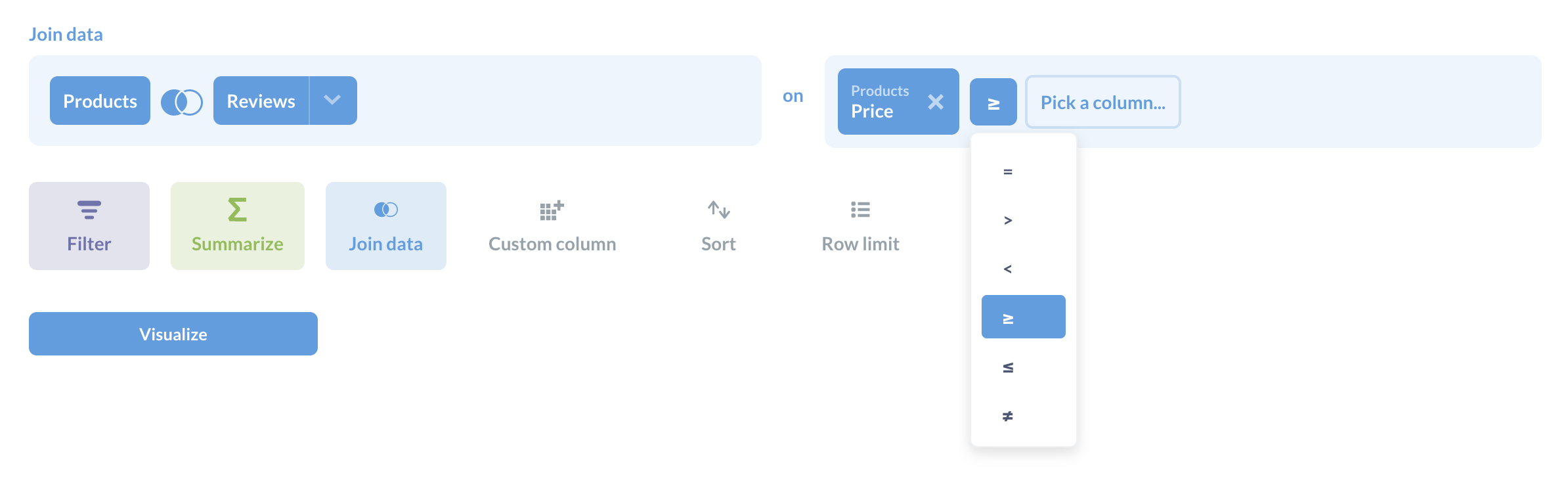The height and width of the screenshot is (477, 1568).
Task: Select the greater than operator option
Action: pyautogui.click(x=1008, y=221)
